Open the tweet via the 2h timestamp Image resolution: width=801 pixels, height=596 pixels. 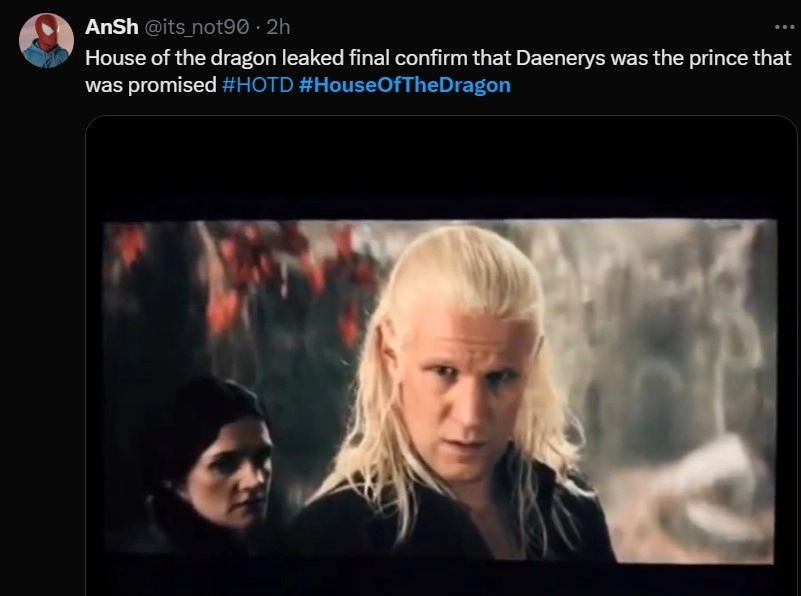pyautogui.click(x=278, y=27)
